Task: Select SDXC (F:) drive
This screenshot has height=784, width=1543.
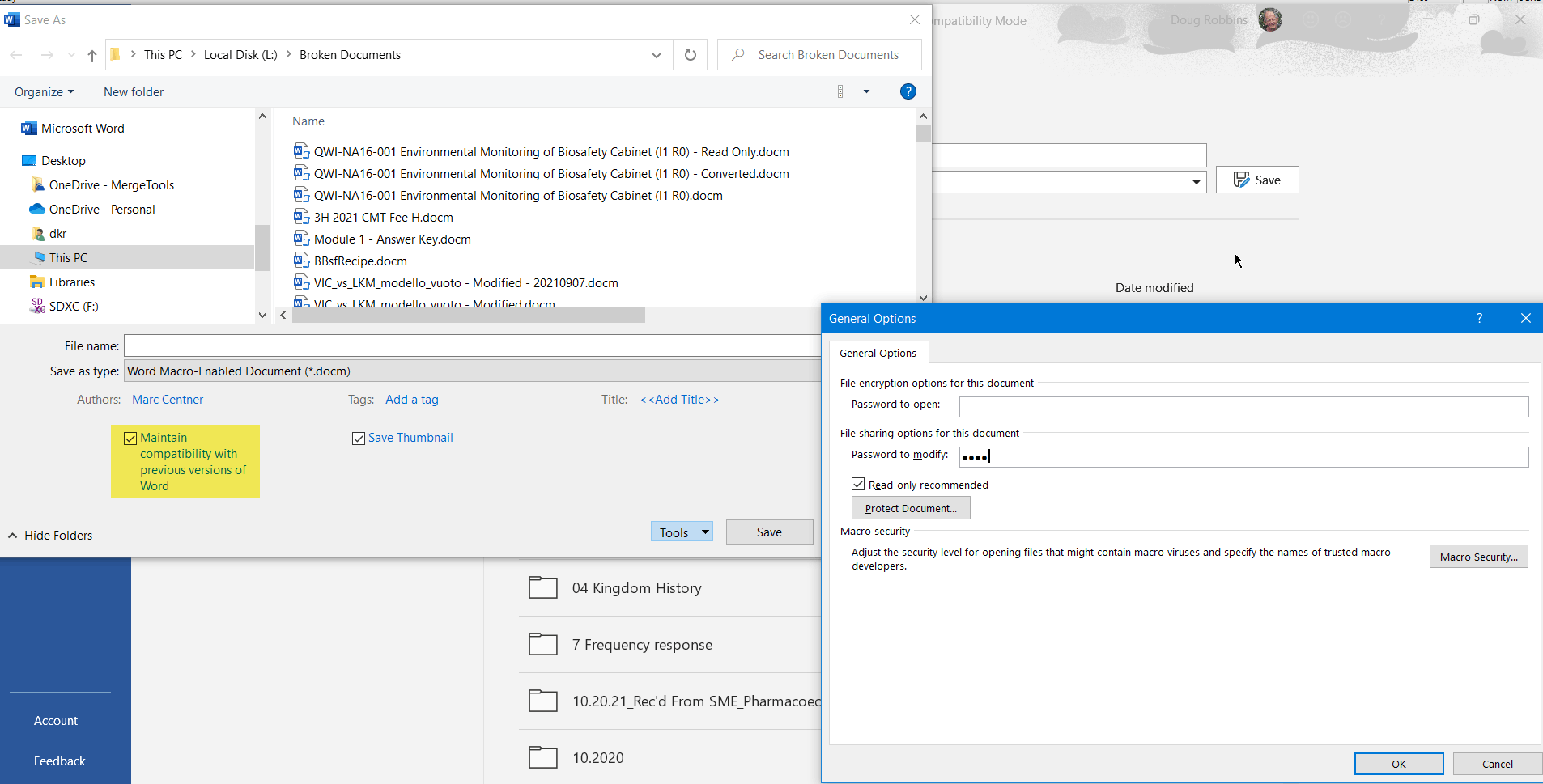Action: click(x=74, y=307)
